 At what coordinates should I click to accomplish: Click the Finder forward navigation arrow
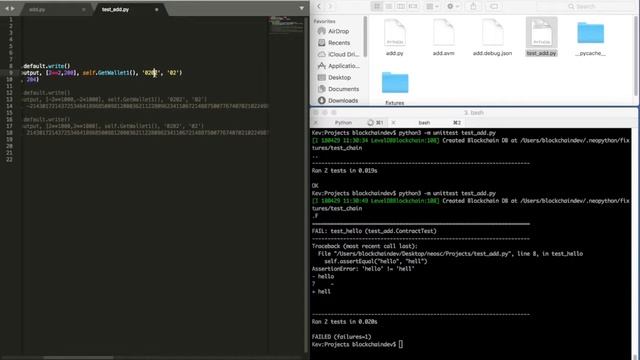pyautogui.click(x=330, y=6)
